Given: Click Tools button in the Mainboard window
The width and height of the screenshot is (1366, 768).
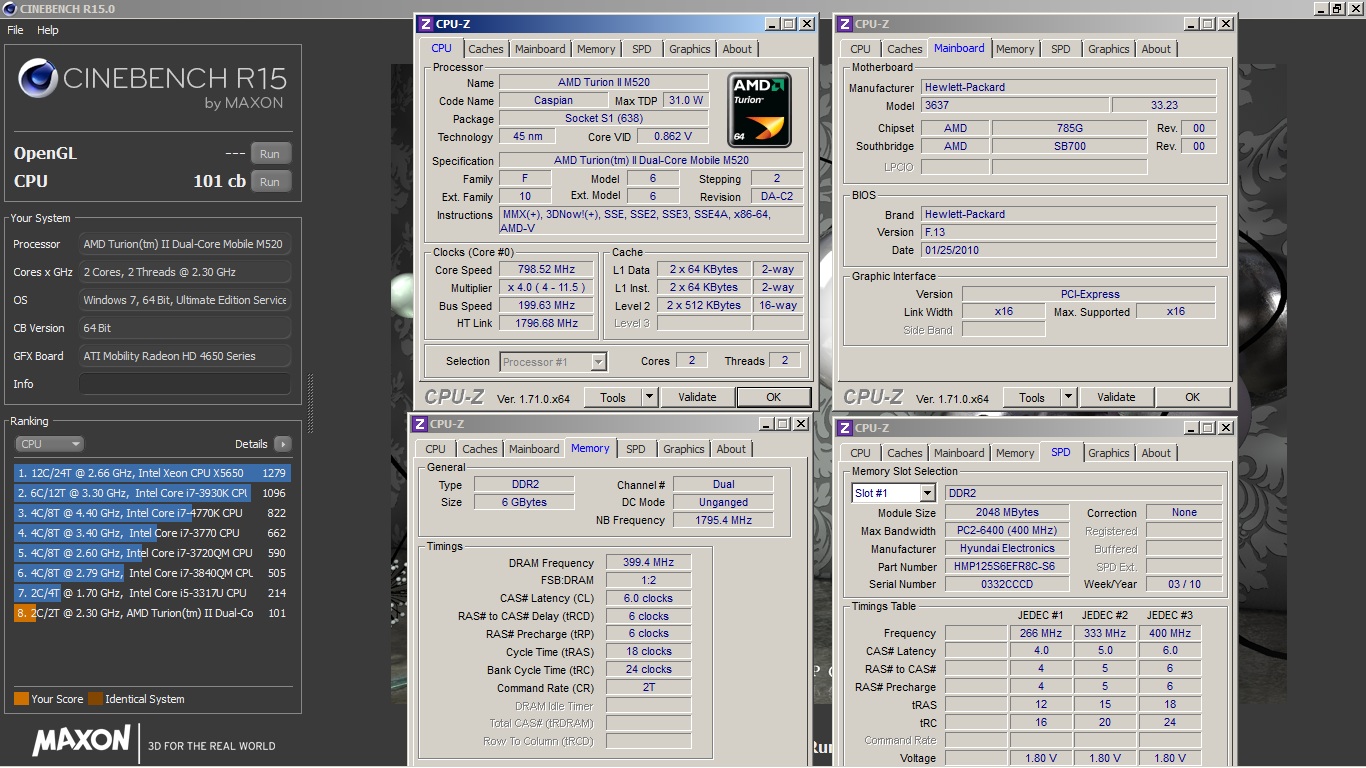Looking at the screenshot, I should click(1032, 397).
